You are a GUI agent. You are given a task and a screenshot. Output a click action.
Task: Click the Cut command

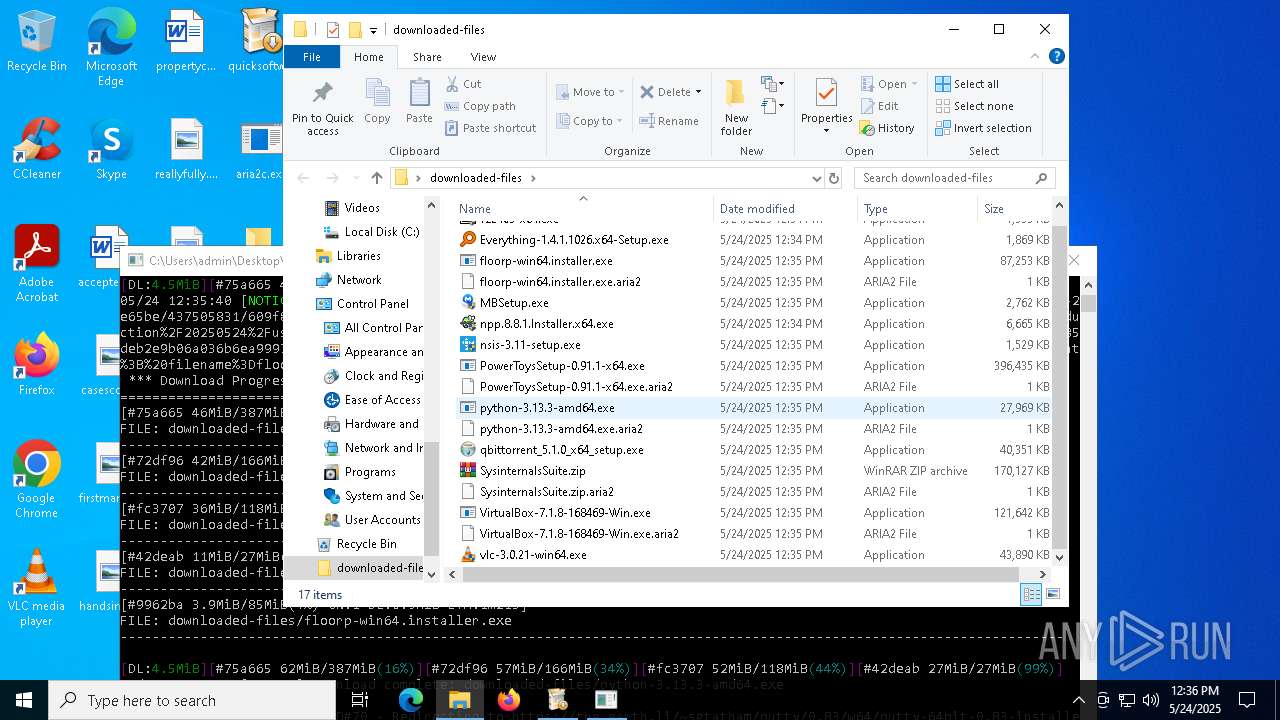tap(463, 84)
